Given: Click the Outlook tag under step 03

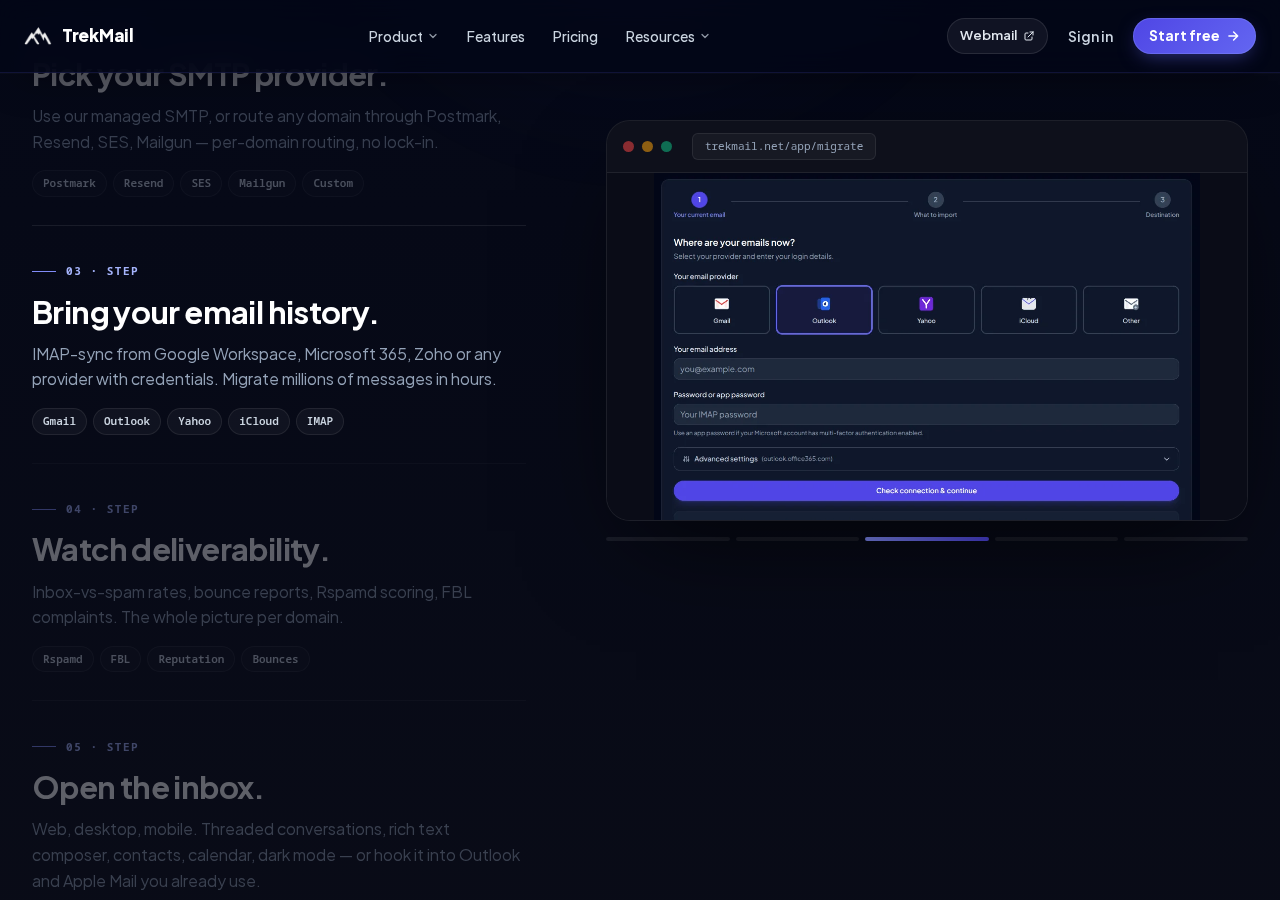Looking at the screenshot, I should [127, 421].
